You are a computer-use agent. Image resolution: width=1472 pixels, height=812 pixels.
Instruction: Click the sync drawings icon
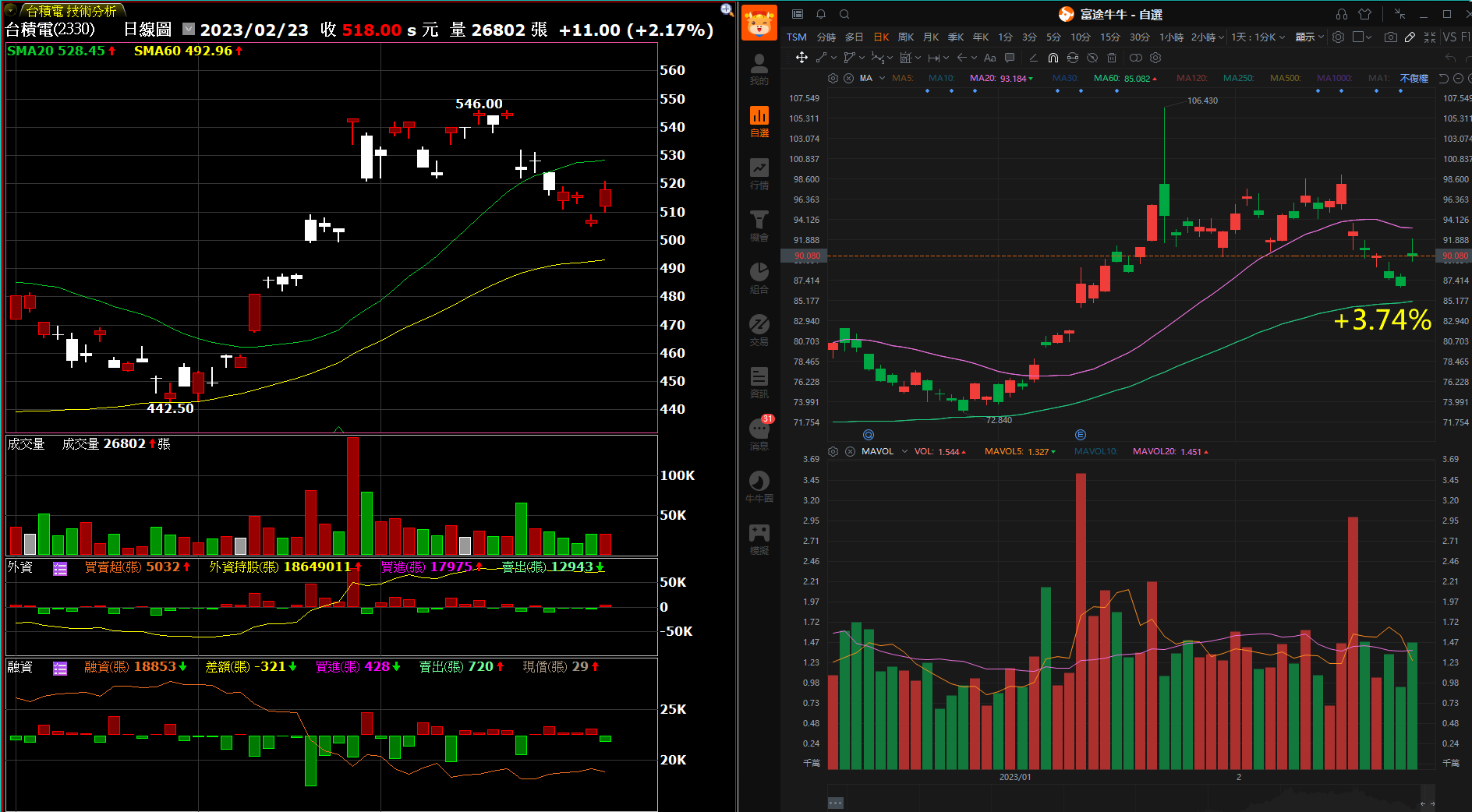(x=1073, y=58)
